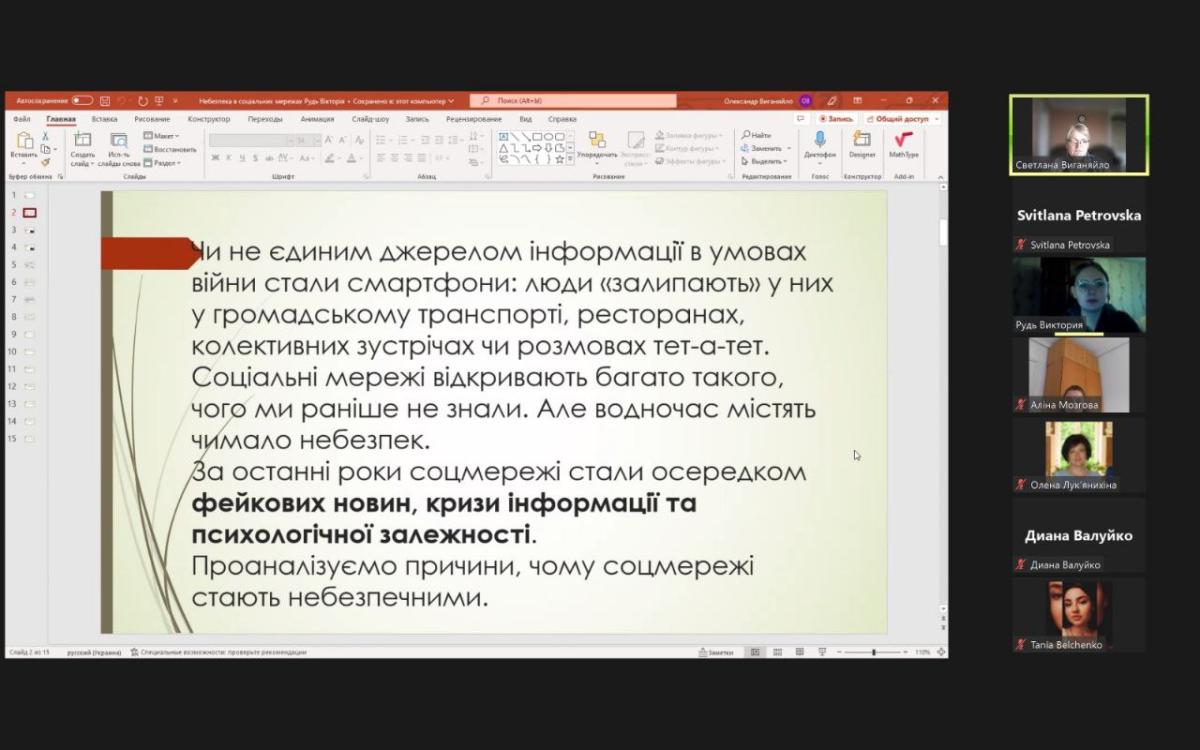Click the Save icon in title bar

[105, 101]
